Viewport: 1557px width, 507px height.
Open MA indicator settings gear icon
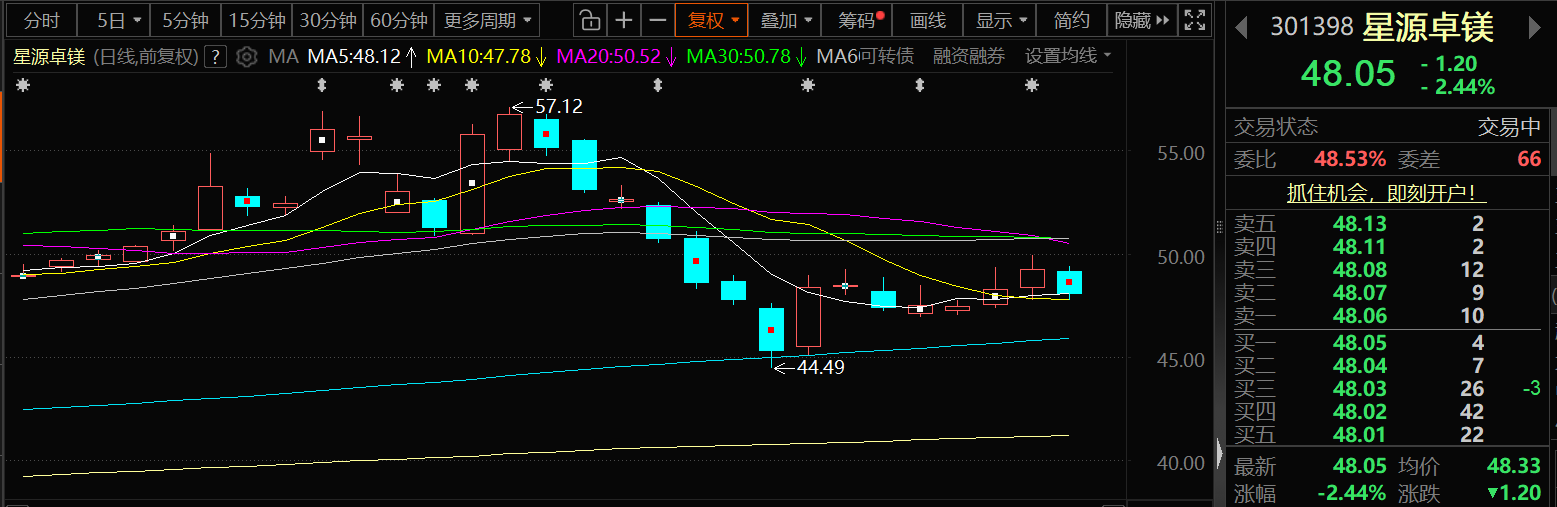[247, 57]
